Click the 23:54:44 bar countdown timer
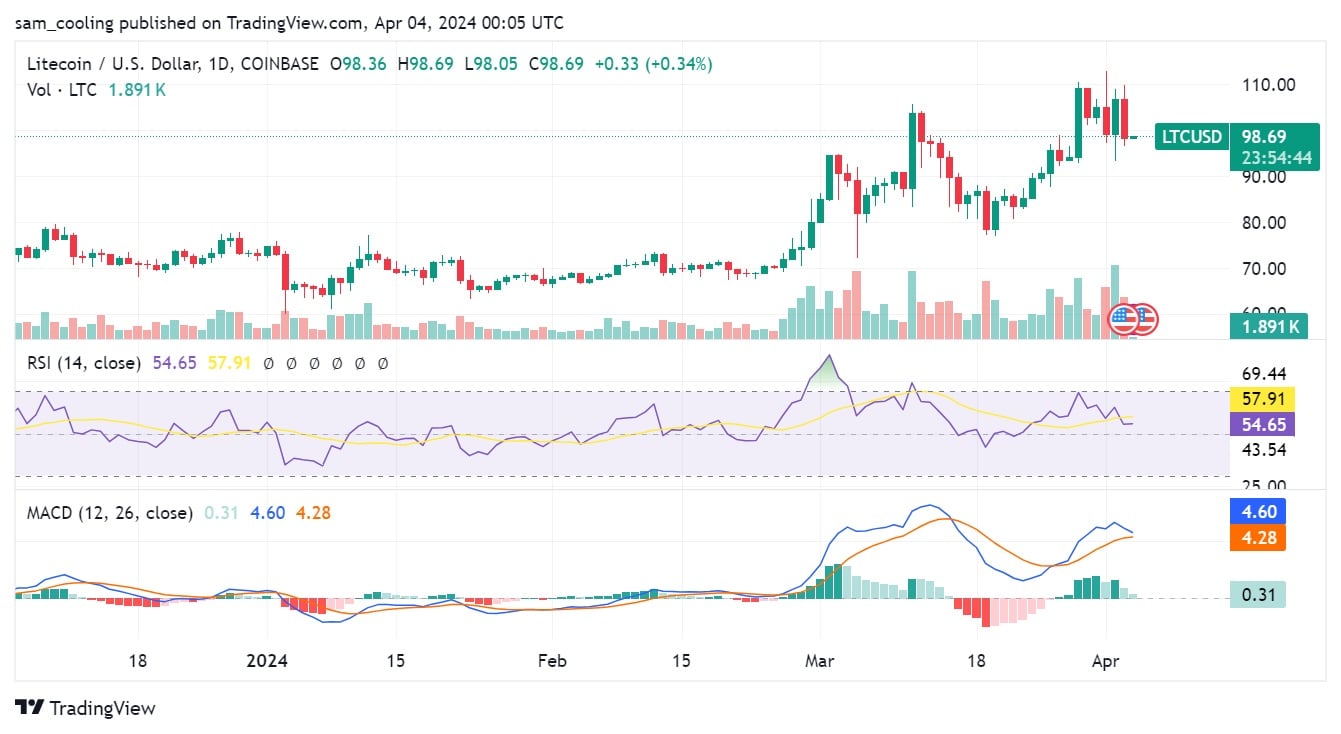The height and width of the screenshot is (734, 1341). click(x=1276, y=158)
